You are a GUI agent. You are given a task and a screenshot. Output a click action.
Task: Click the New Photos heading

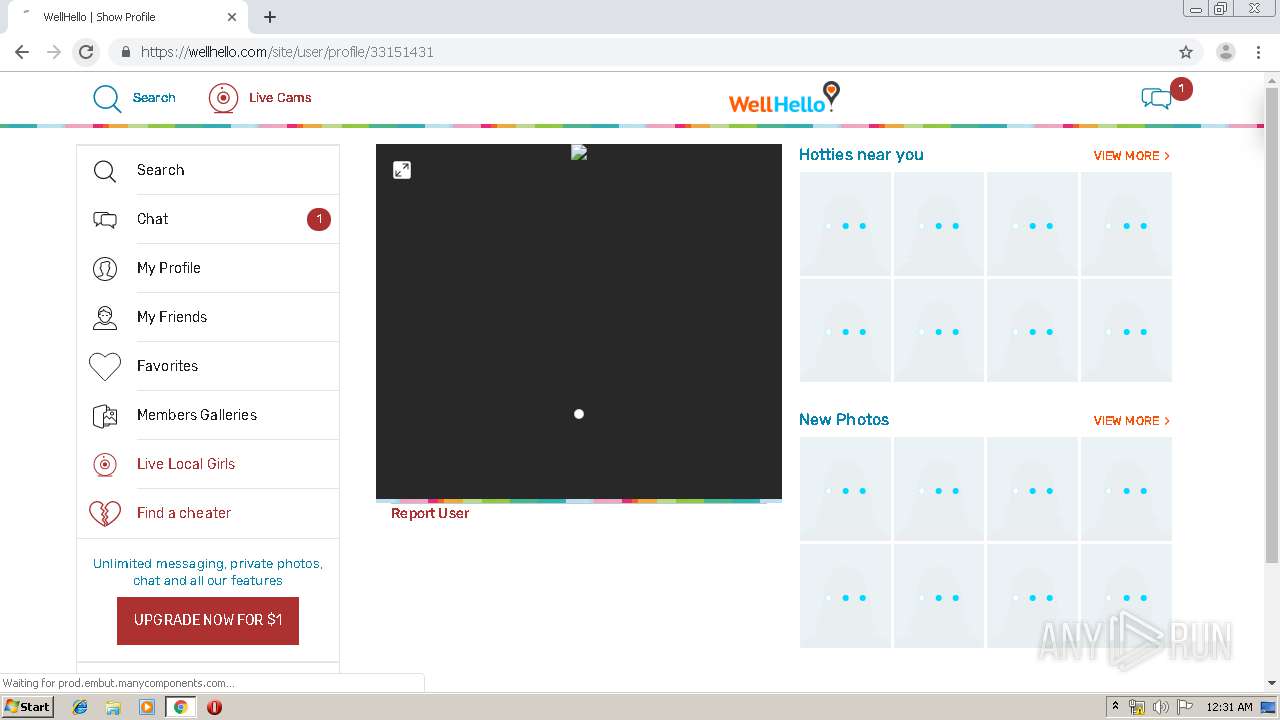[844, 420]
